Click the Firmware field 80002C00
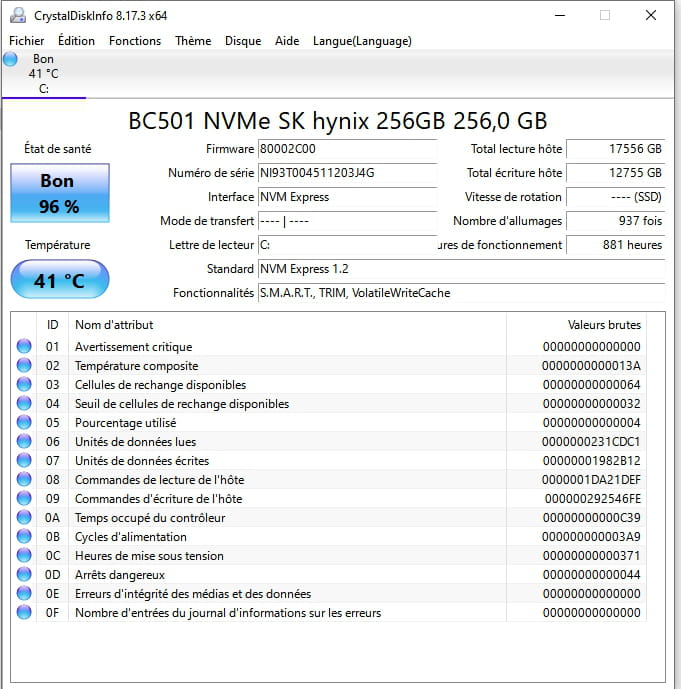Screen dimensions: 681x689 click(x=347, y=149)
